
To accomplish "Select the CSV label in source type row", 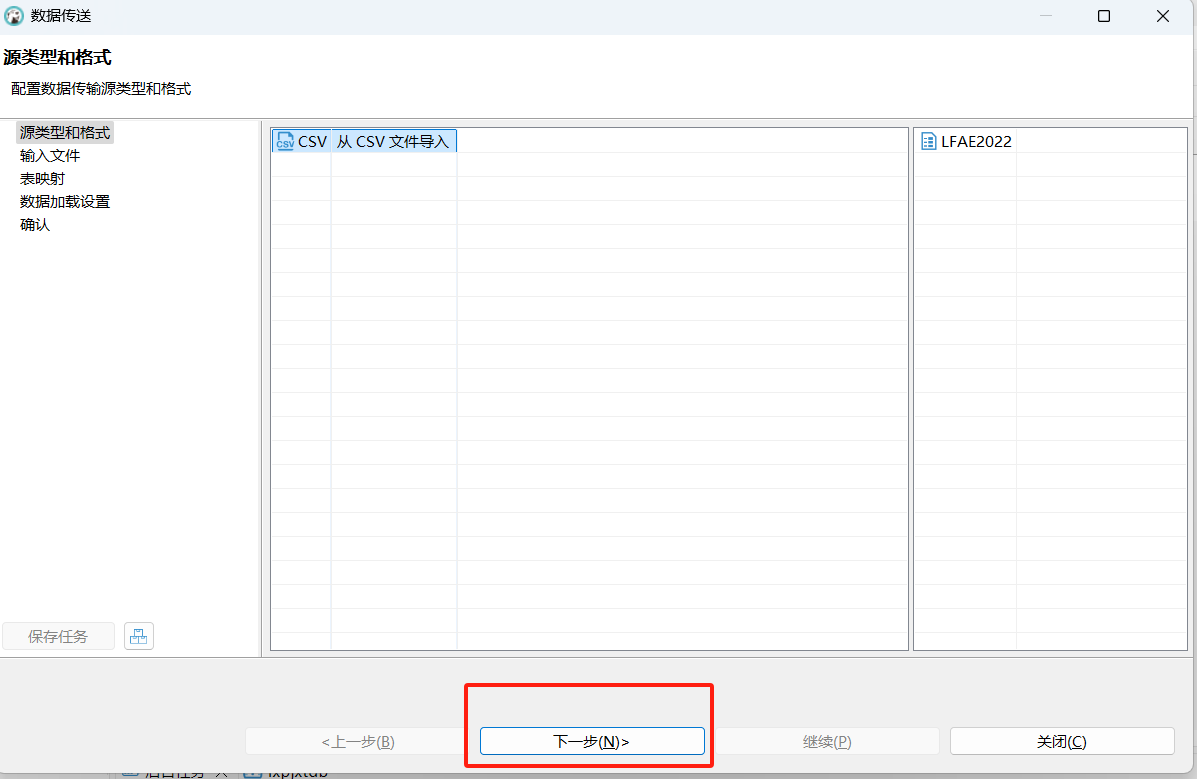I will point(312,141).
